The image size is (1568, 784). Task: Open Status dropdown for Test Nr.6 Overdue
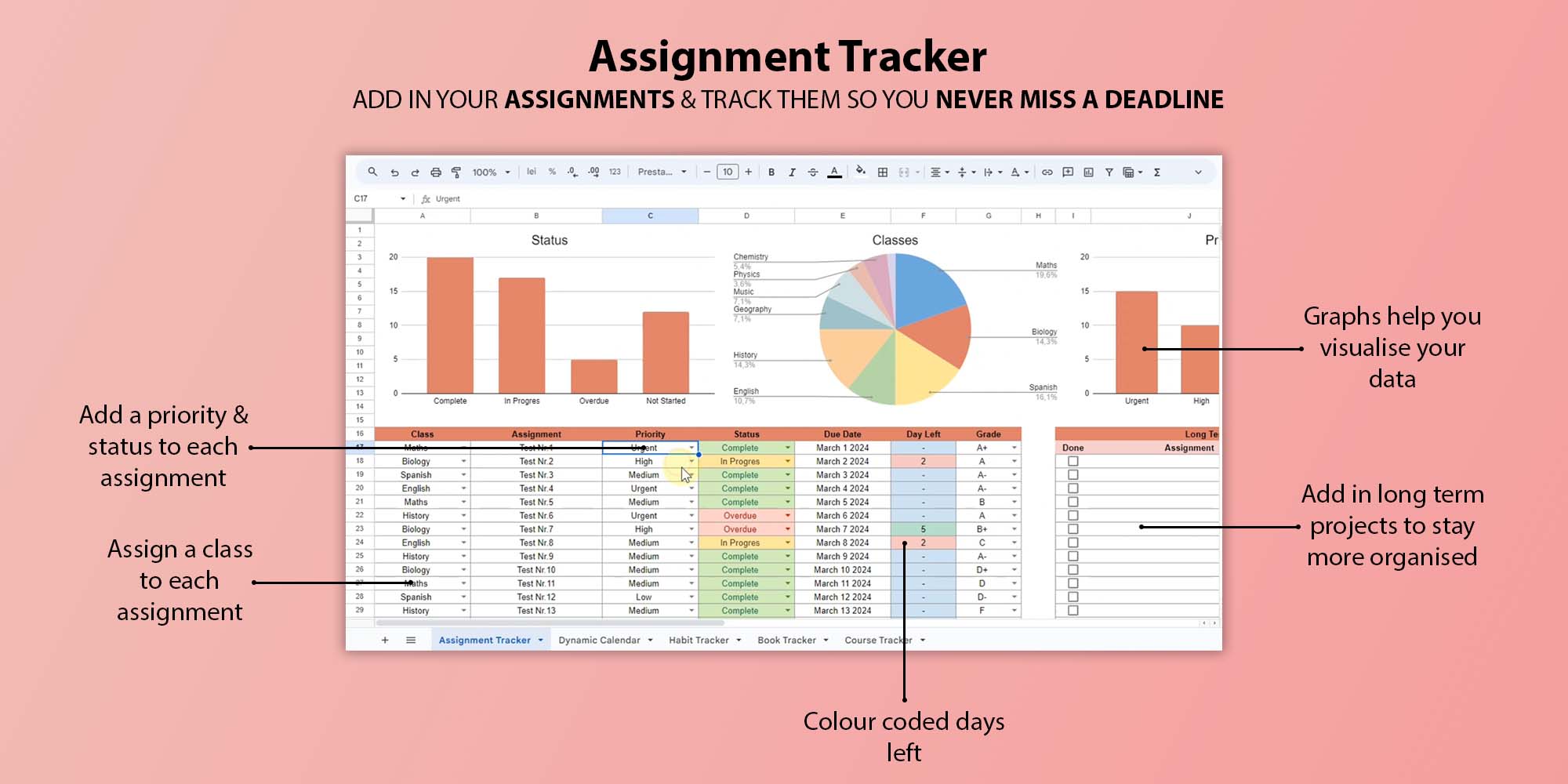click(x=788, y=516)
